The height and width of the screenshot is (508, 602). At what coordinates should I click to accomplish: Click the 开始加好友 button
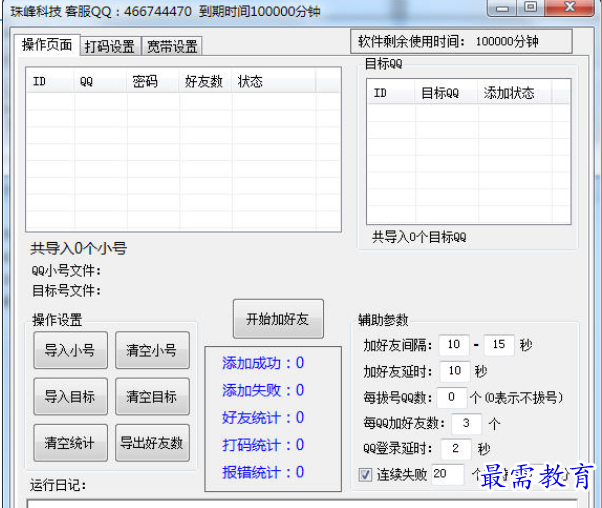point(278,319)
